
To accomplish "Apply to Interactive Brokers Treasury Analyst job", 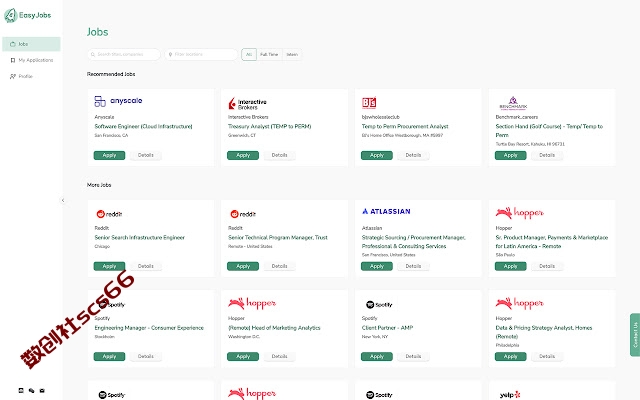I will [243, 155].
